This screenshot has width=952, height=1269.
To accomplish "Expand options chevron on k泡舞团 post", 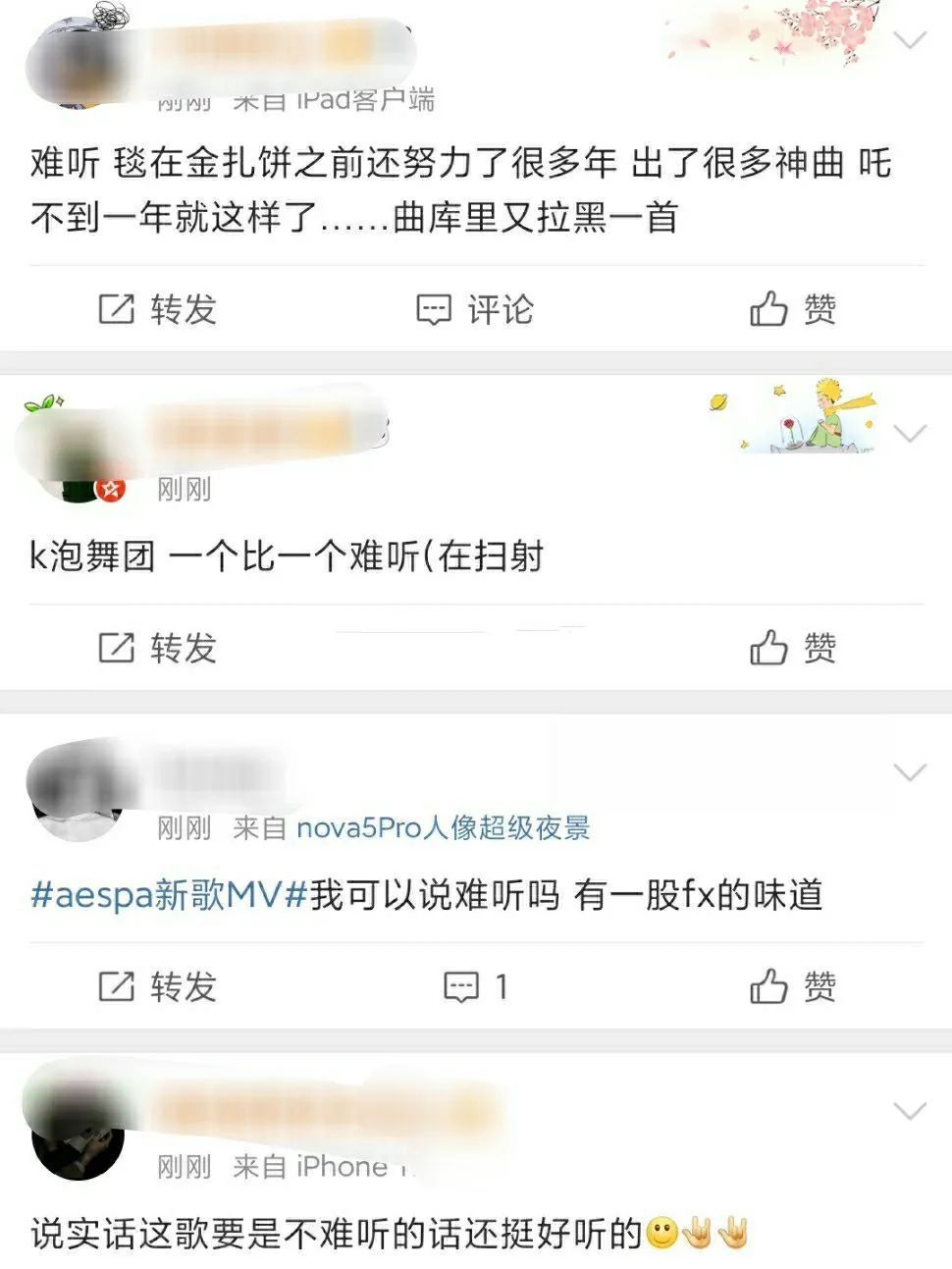I will click(911, 433).
